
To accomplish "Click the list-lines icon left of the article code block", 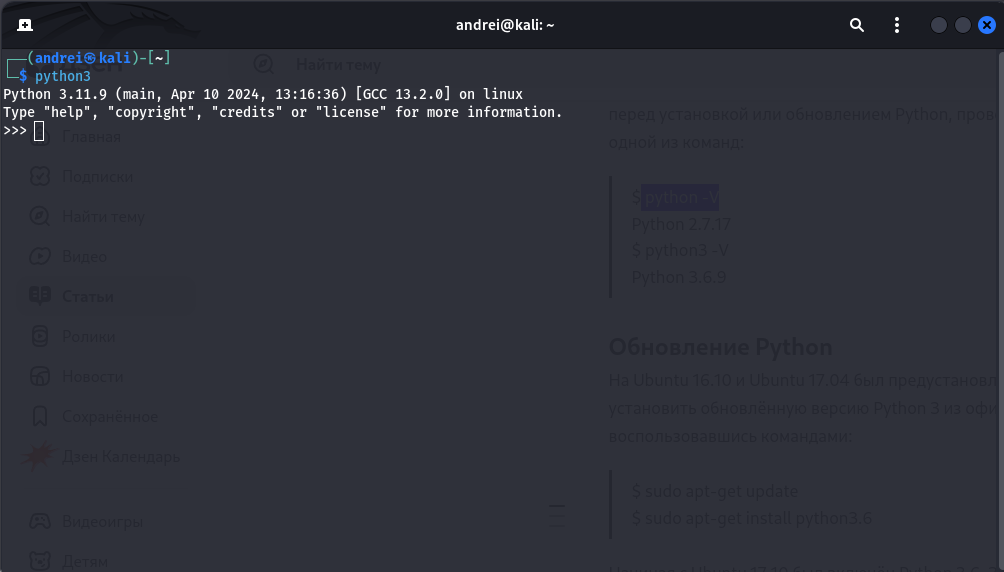I will tap(557, 516).
